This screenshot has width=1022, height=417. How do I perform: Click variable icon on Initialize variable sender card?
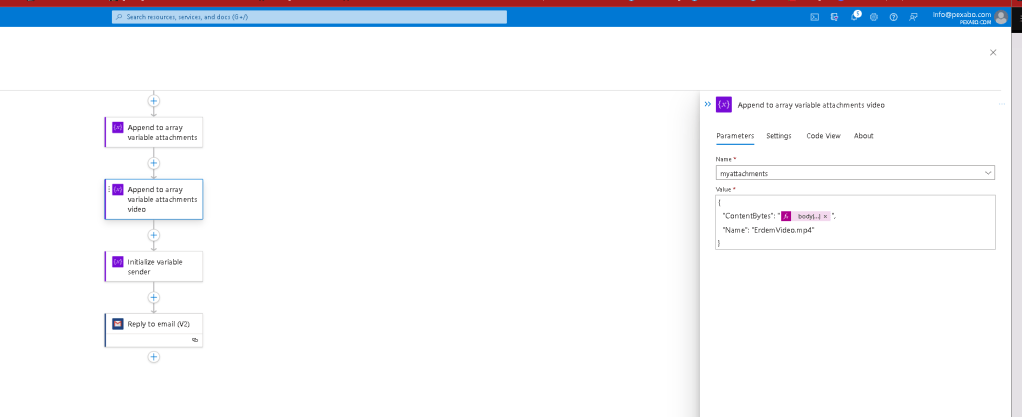117,262
